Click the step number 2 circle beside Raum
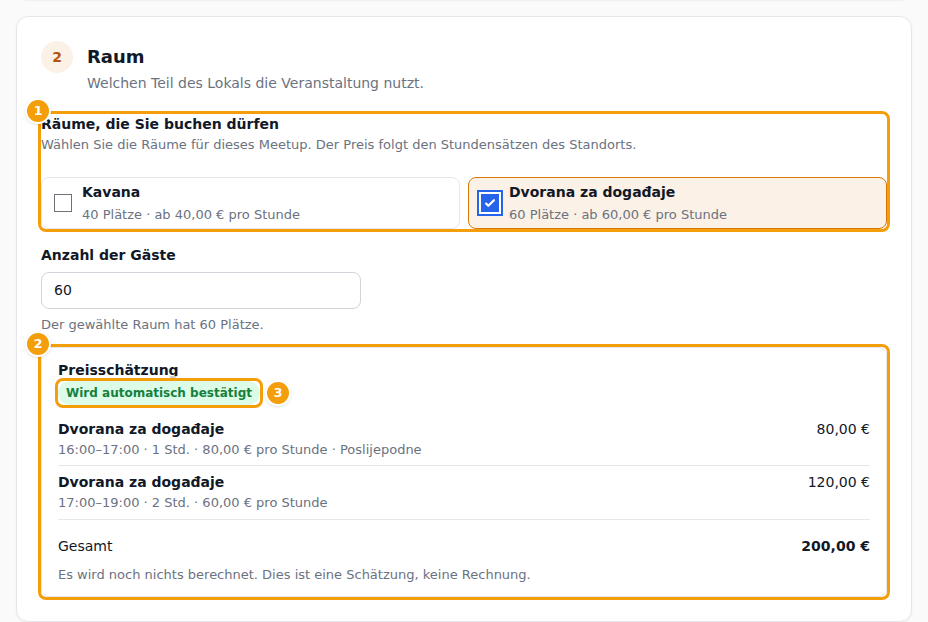928x622 pixels. (57, 57)
